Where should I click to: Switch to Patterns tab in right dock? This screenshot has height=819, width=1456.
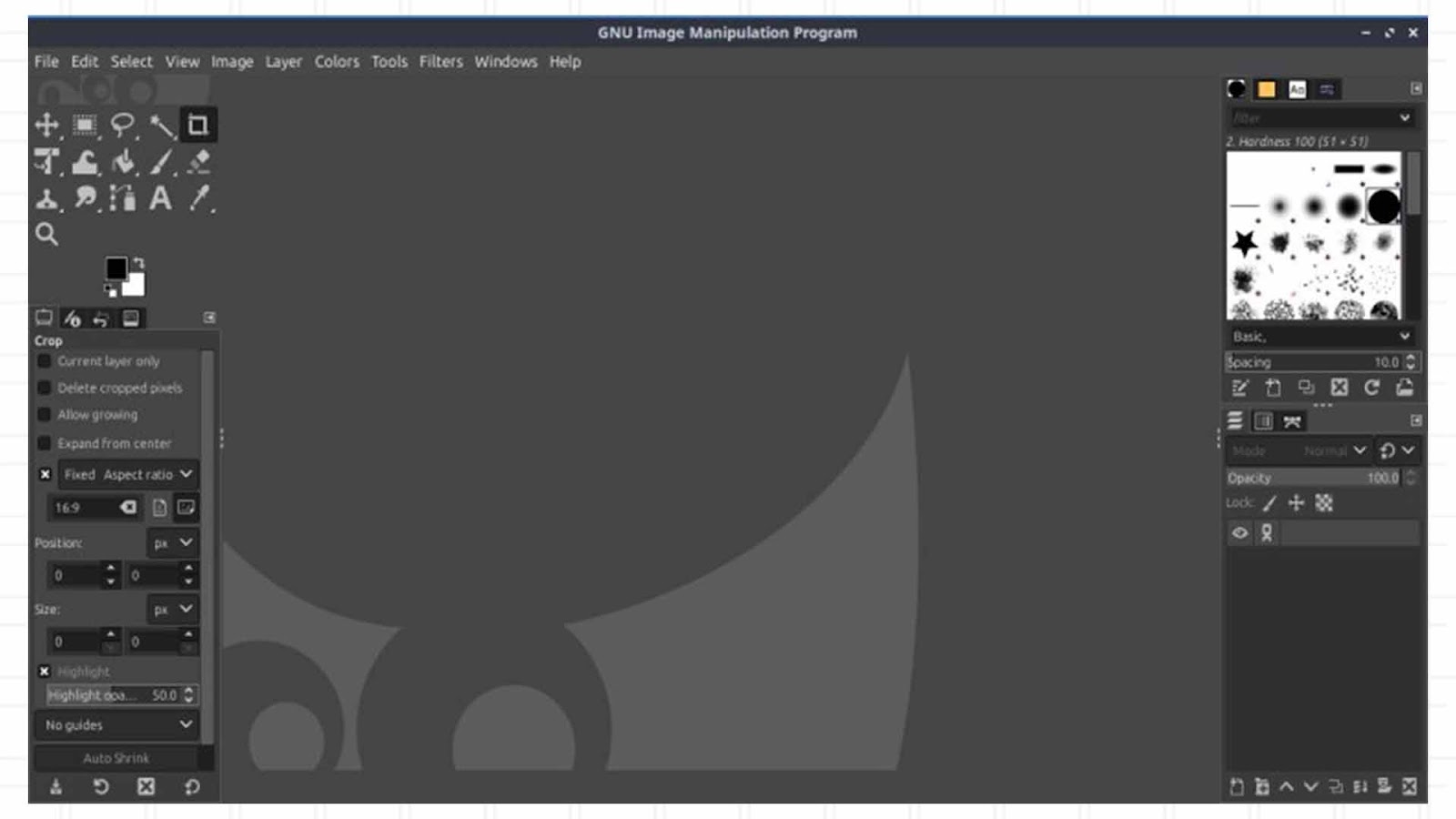[1266, 89]
